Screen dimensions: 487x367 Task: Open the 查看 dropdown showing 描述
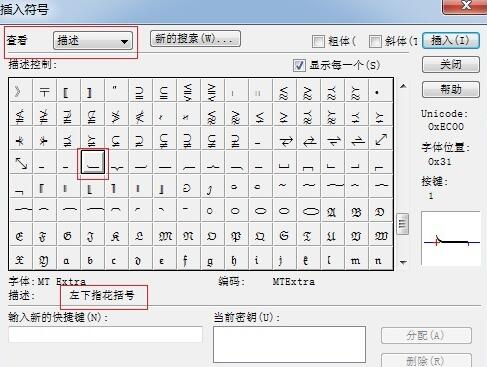[x=93, y=41]
